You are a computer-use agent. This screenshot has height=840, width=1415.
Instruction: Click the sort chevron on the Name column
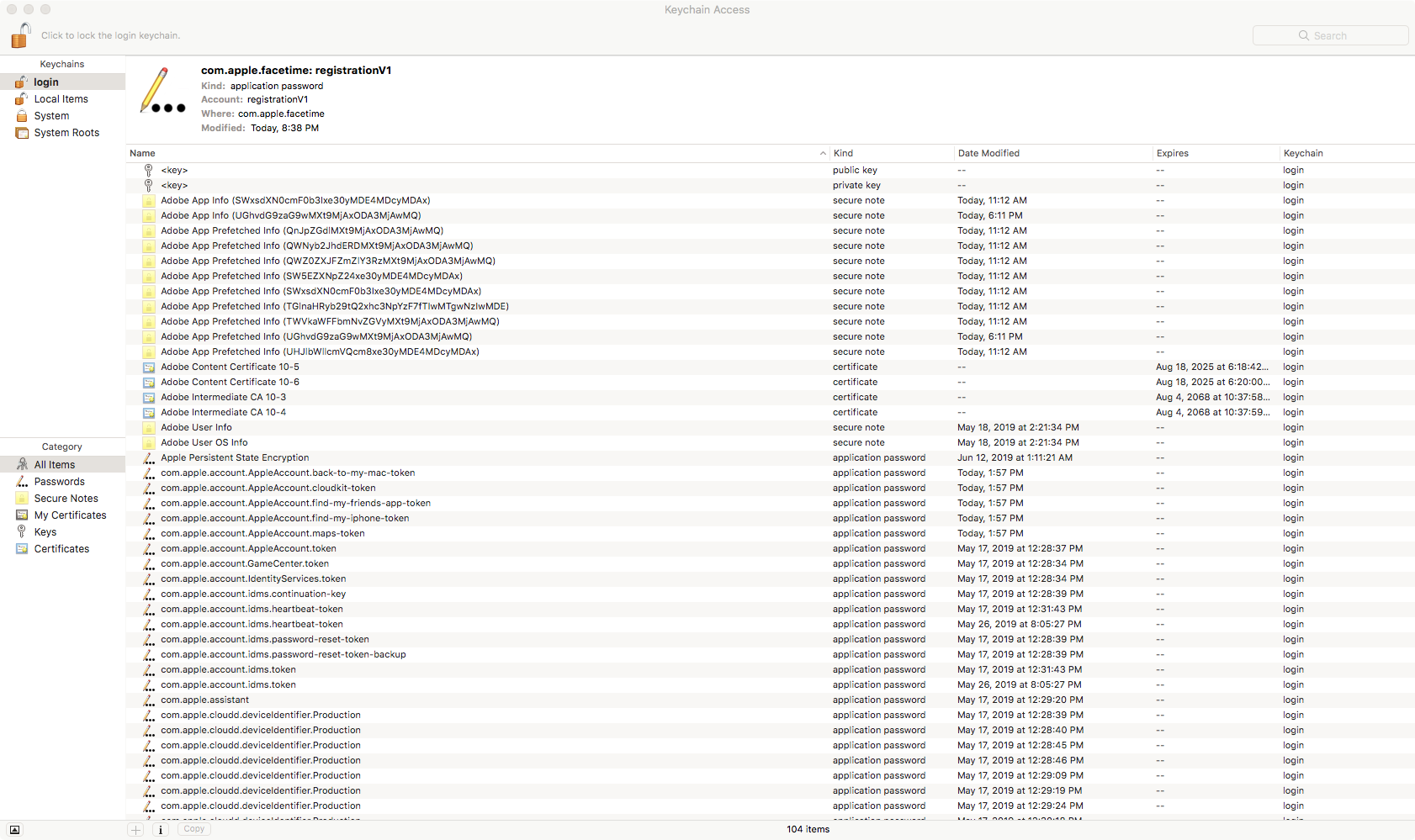click(823, 153)
